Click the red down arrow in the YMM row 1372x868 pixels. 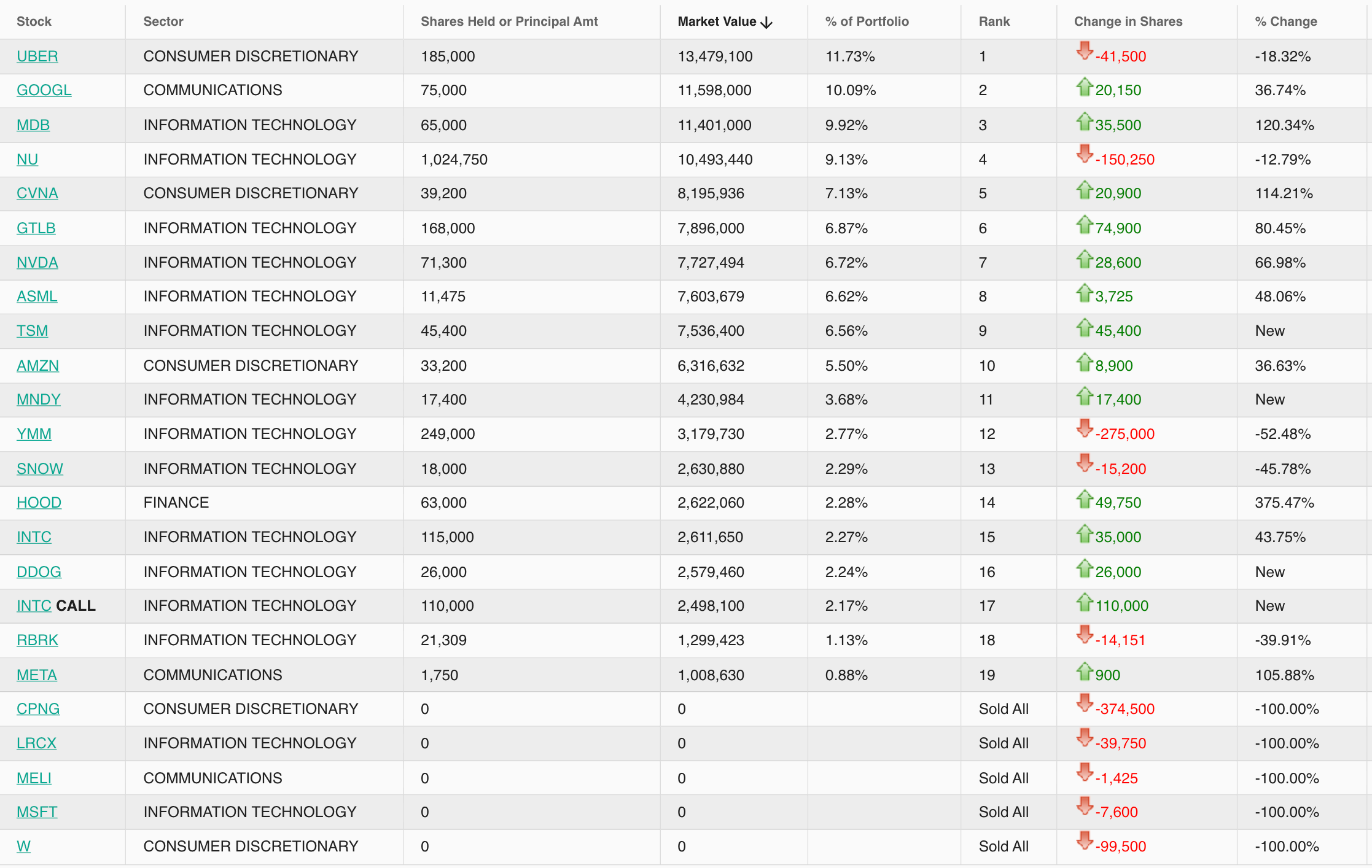pyautogui.click(x=1085, y=428)
